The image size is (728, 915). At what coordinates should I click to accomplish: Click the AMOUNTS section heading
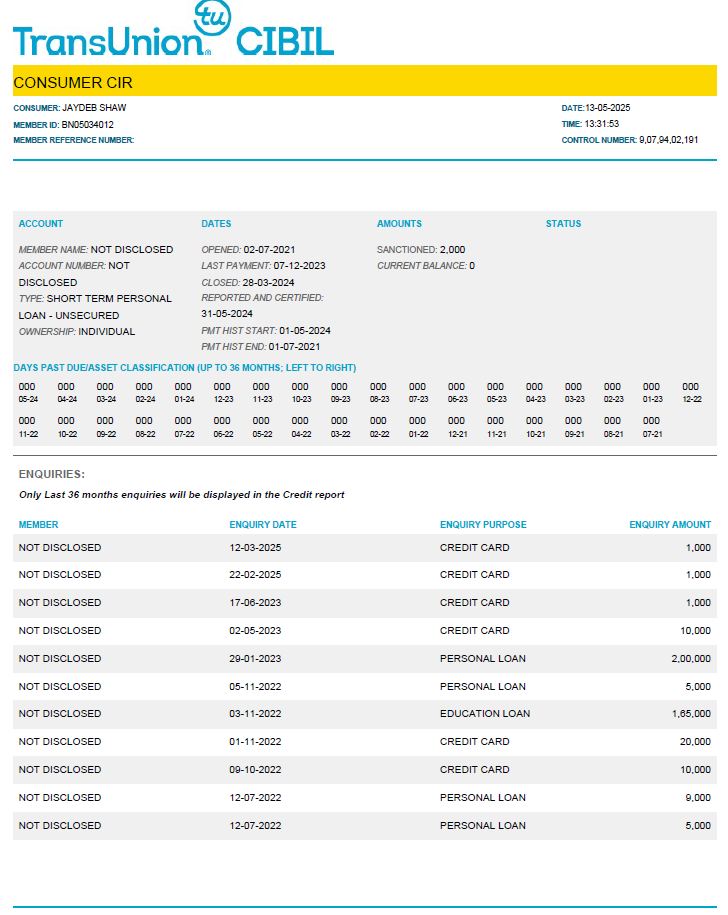coord(399,224)
